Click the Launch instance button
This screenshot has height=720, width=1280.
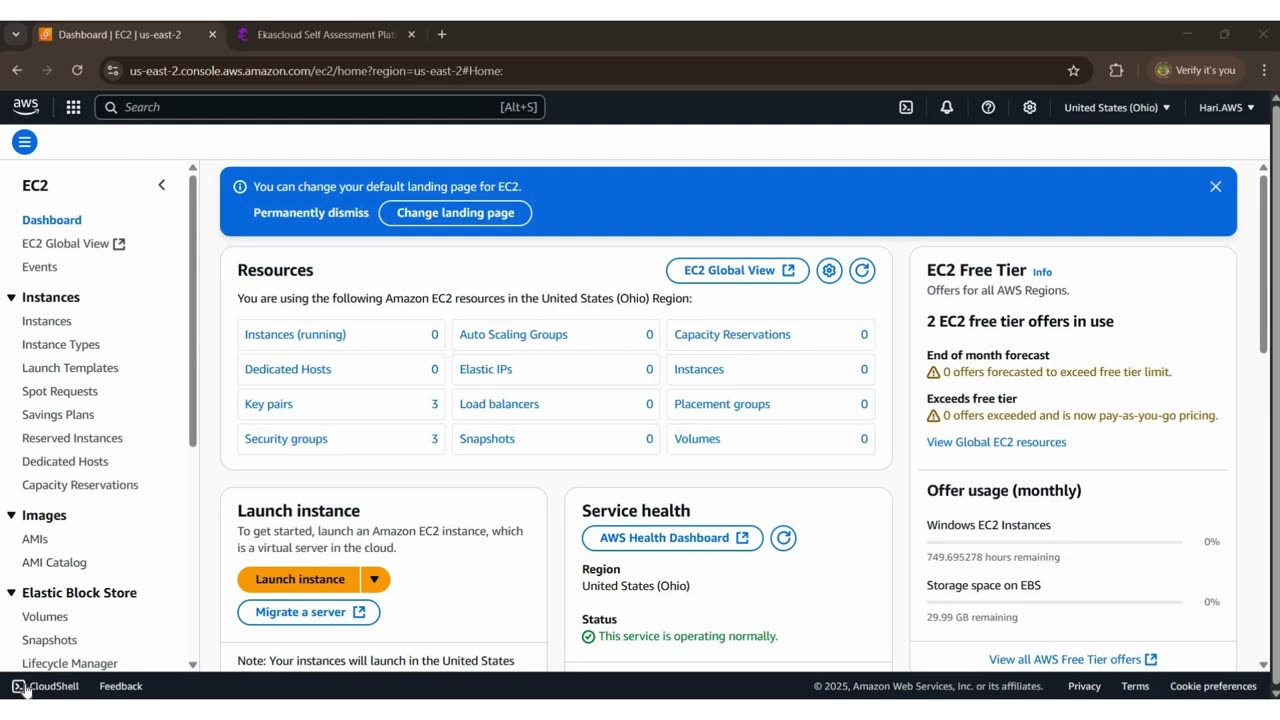(299, 579)
